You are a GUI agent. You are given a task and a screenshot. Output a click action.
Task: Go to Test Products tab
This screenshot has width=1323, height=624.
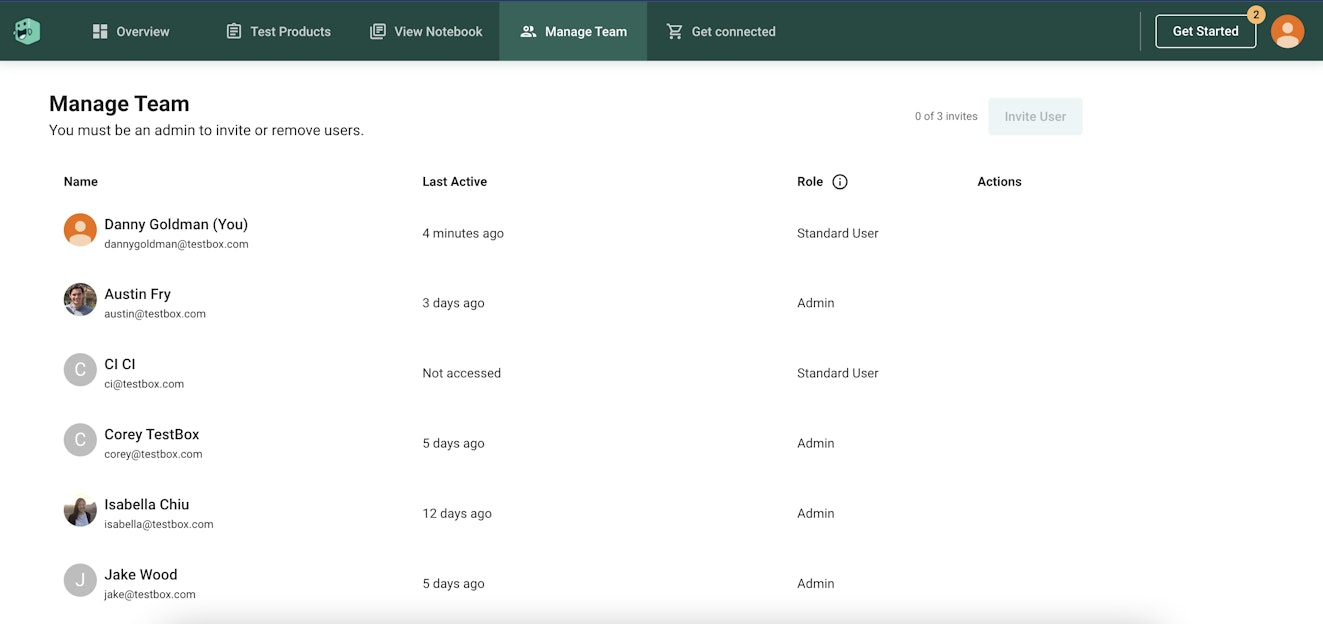point(278,31)
